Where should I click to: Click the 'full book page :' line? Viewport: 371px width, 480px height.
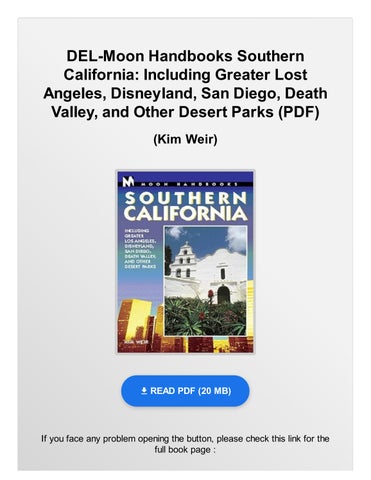point(185,450)
